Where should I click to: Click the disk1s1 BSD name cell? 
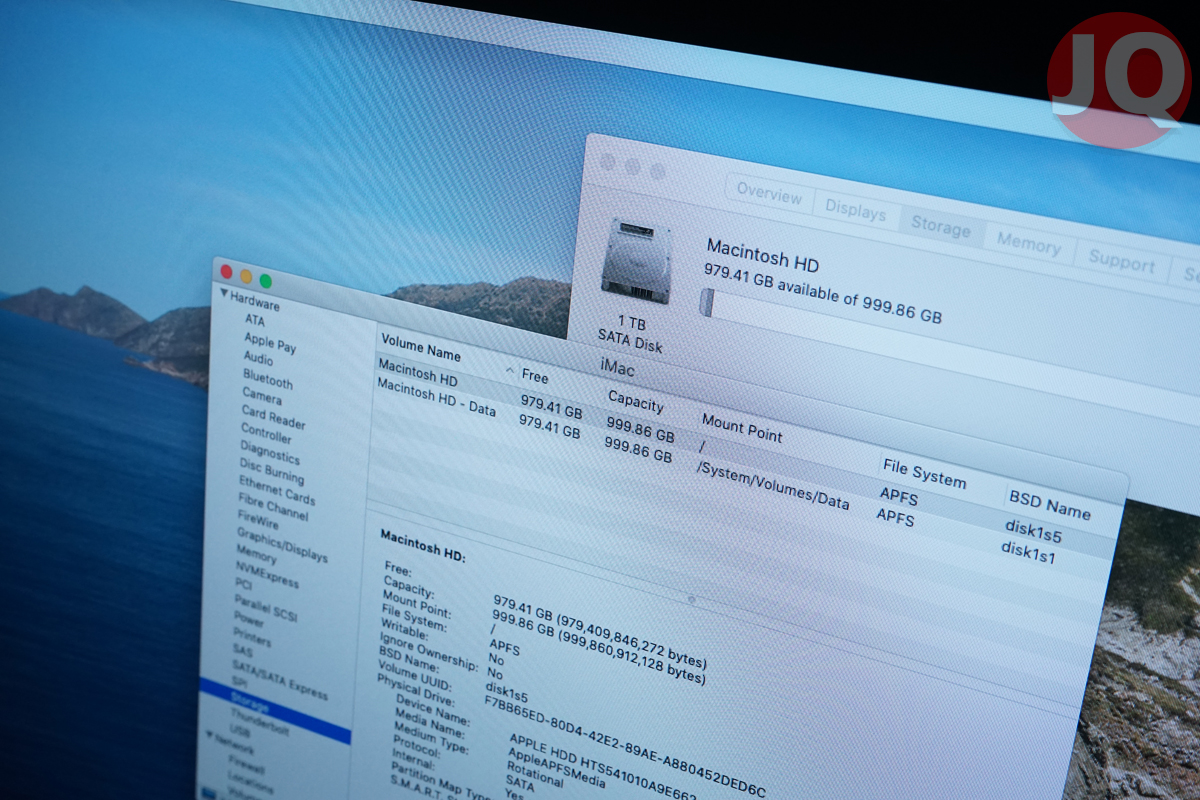1028,551
